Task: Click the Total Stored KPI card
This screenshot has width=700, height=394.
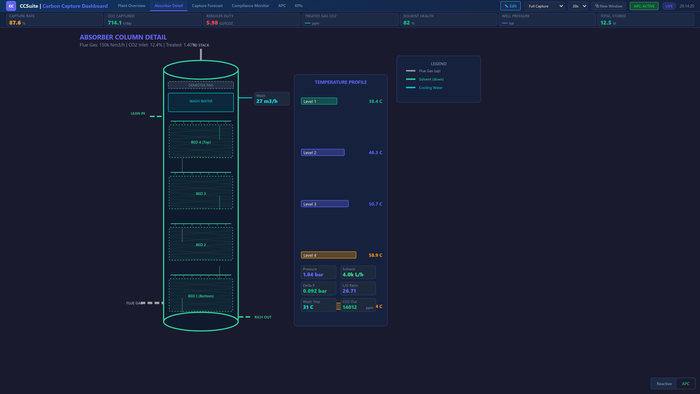Action: (x=646, y=20)
